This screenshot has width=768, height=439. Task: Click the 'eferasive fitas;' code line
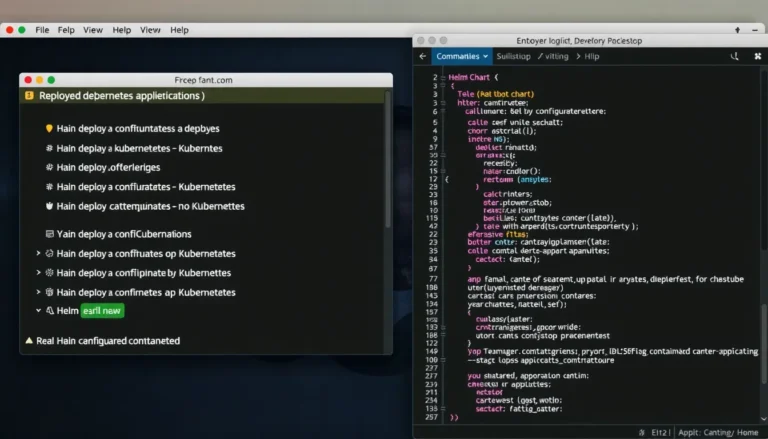(498, 234)
